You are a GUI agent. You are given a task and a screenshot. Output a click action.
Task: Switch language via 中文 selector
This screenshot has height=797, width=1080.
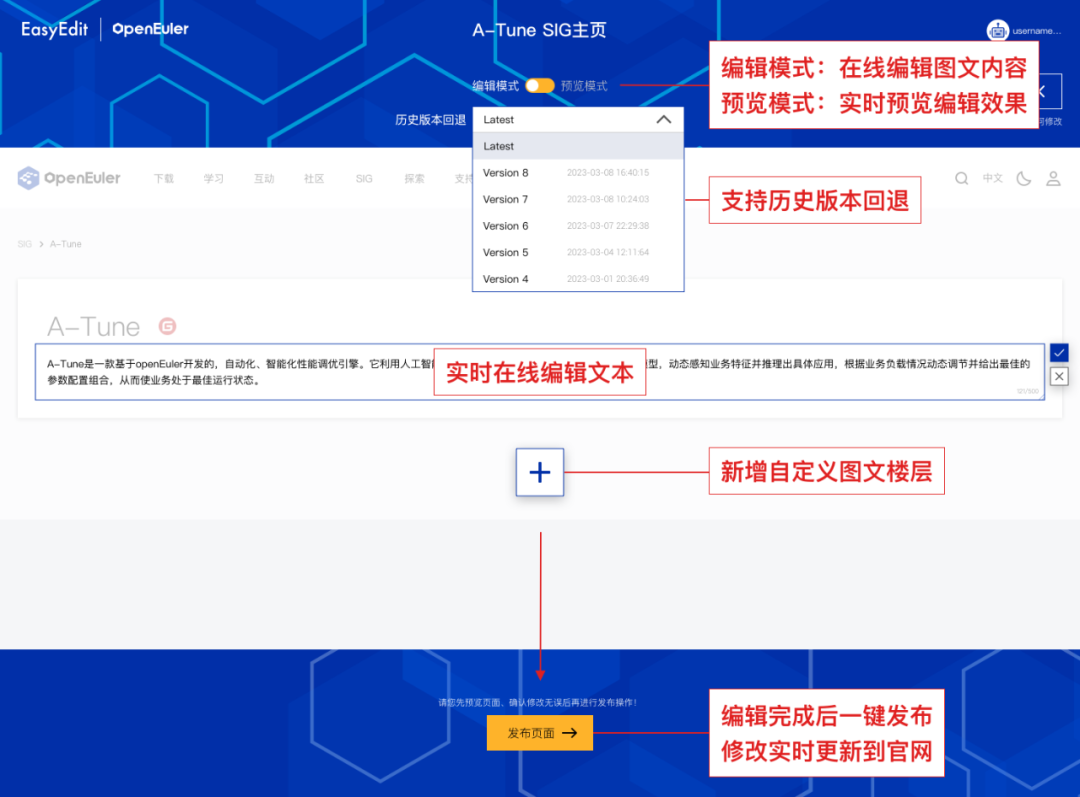(993, 178)
